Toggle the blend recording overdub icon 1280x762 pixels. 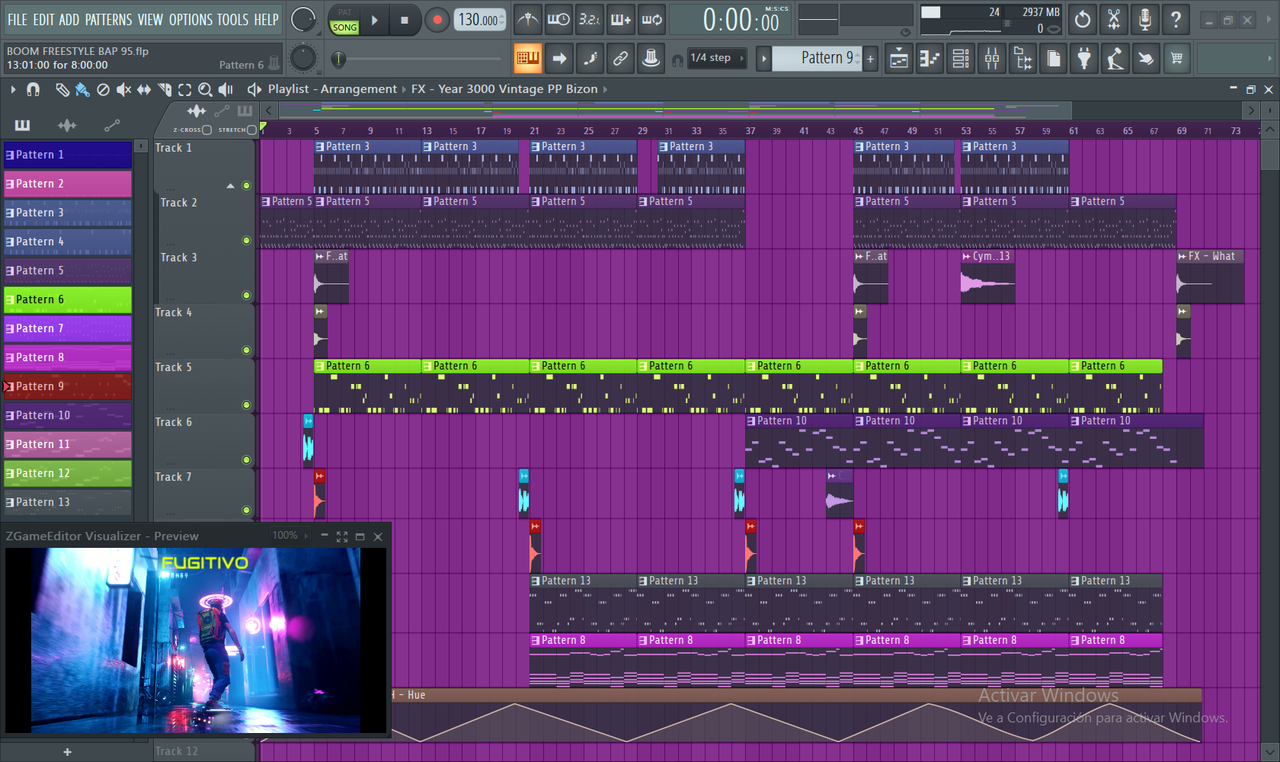[621, 19]
